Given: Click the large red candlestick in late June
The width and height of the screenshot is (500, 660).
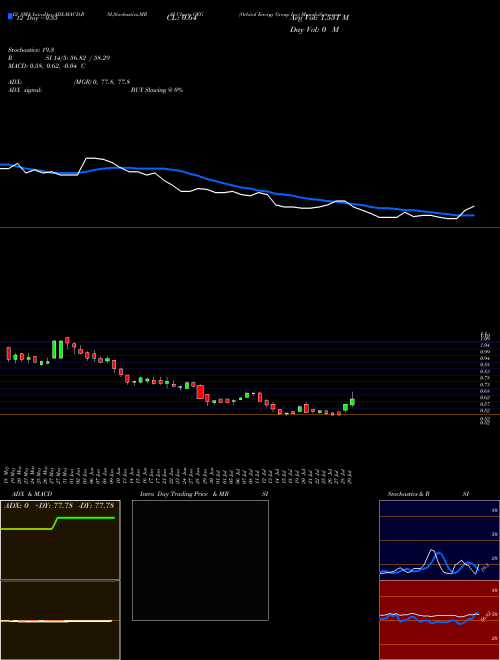Looking at the screenshot, I should (x=200, y=392).
